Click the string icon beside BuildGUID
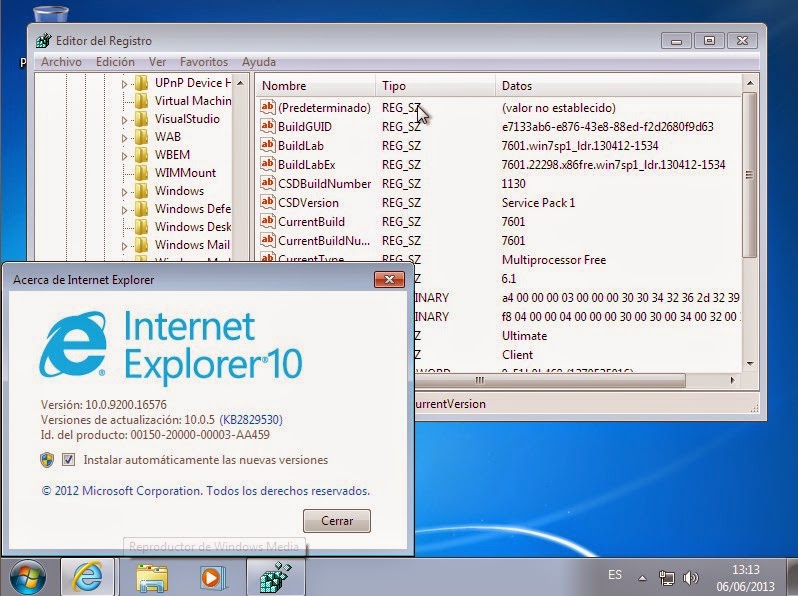 (268, 126)
